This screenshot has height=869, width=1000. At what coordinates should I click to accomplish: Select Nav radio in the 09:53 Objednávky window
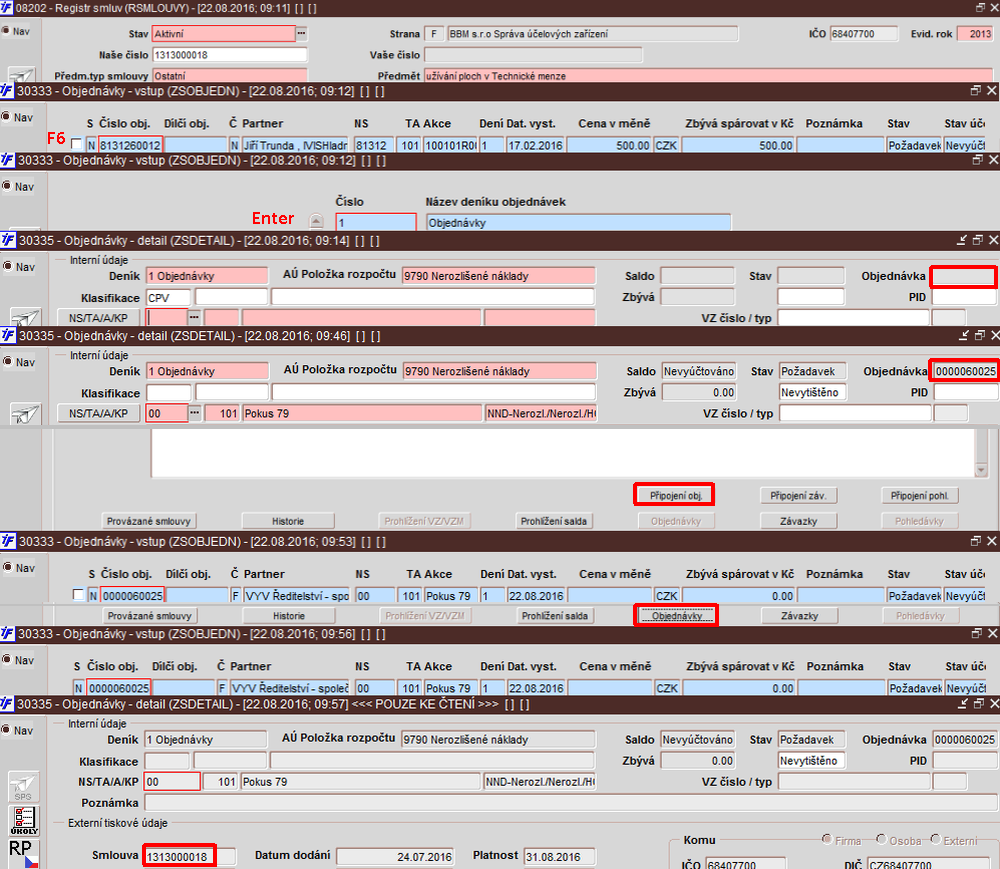click(x=7, y=567)
